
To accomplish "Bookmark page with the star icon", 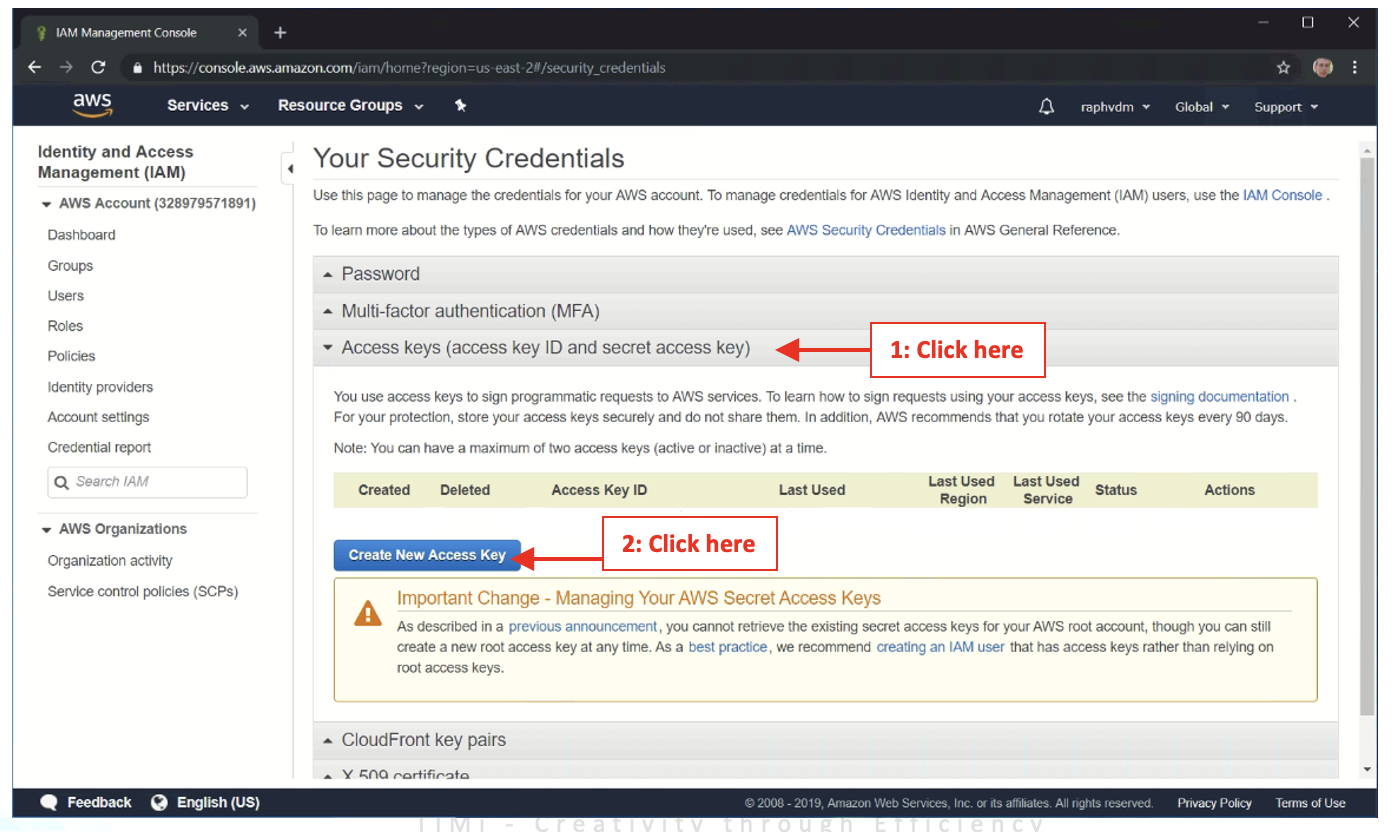I will point(1283,68).
